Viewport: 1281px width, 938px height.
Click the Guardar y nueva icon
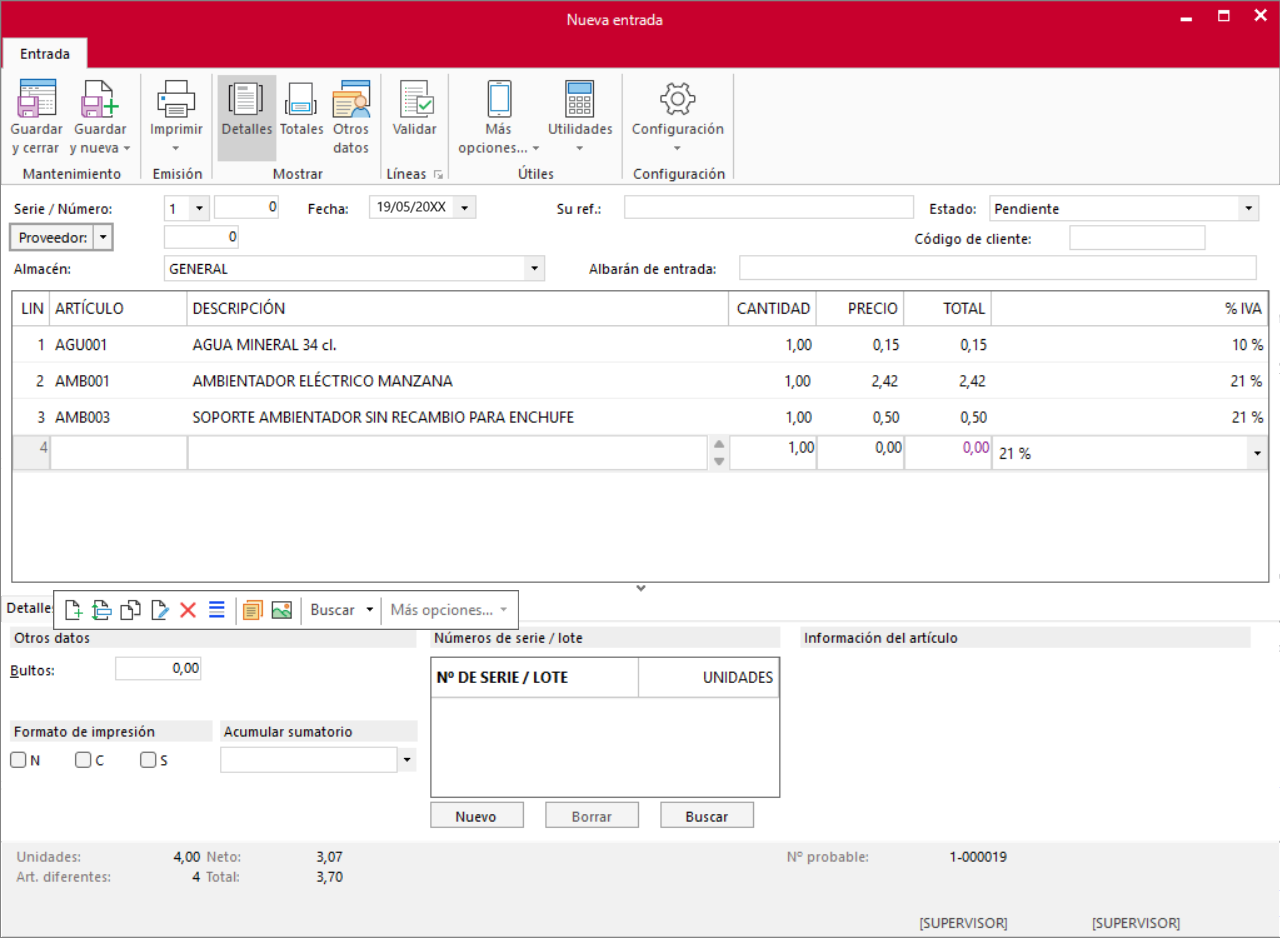pos(100,99)
